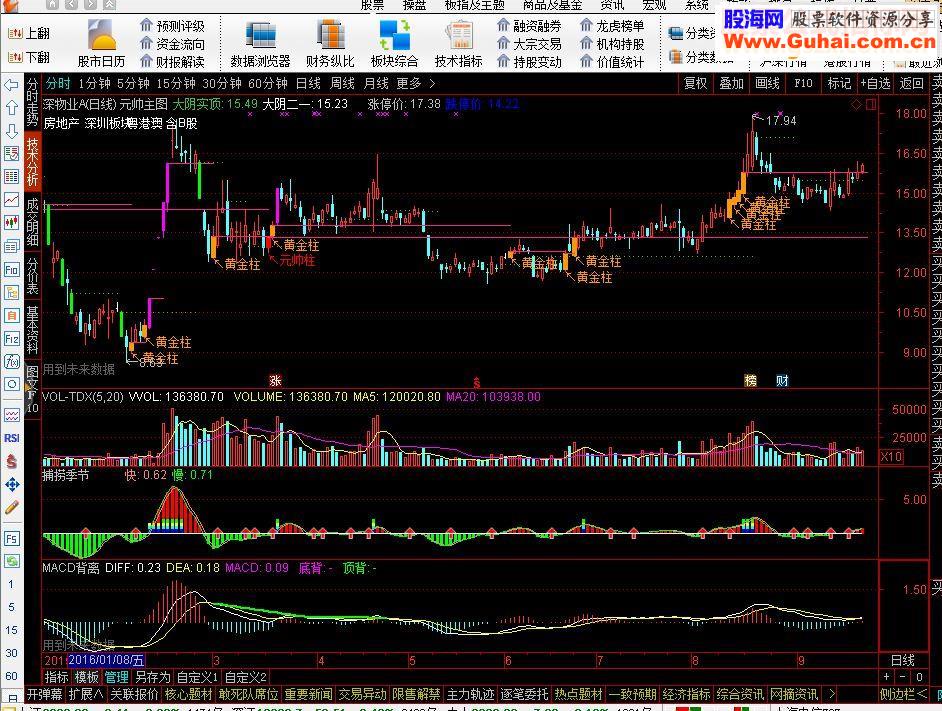The image size is (942, 711).
Task: Click the 返回 back button
Action: click(911, 84)
